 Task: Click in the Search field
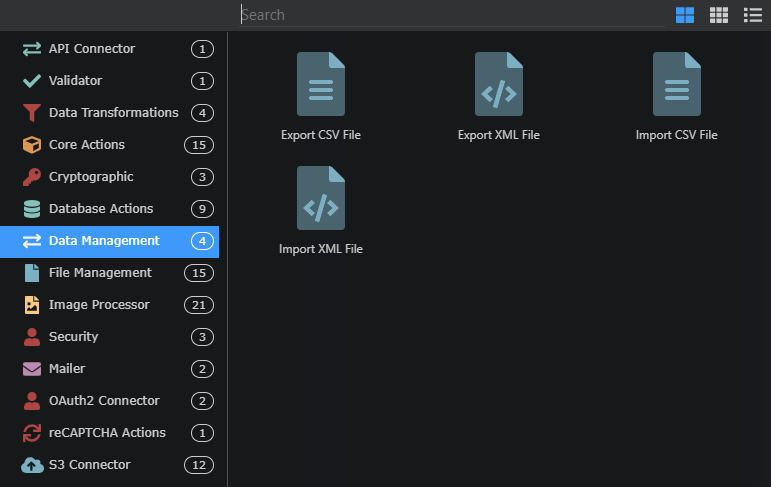(451, 15)
